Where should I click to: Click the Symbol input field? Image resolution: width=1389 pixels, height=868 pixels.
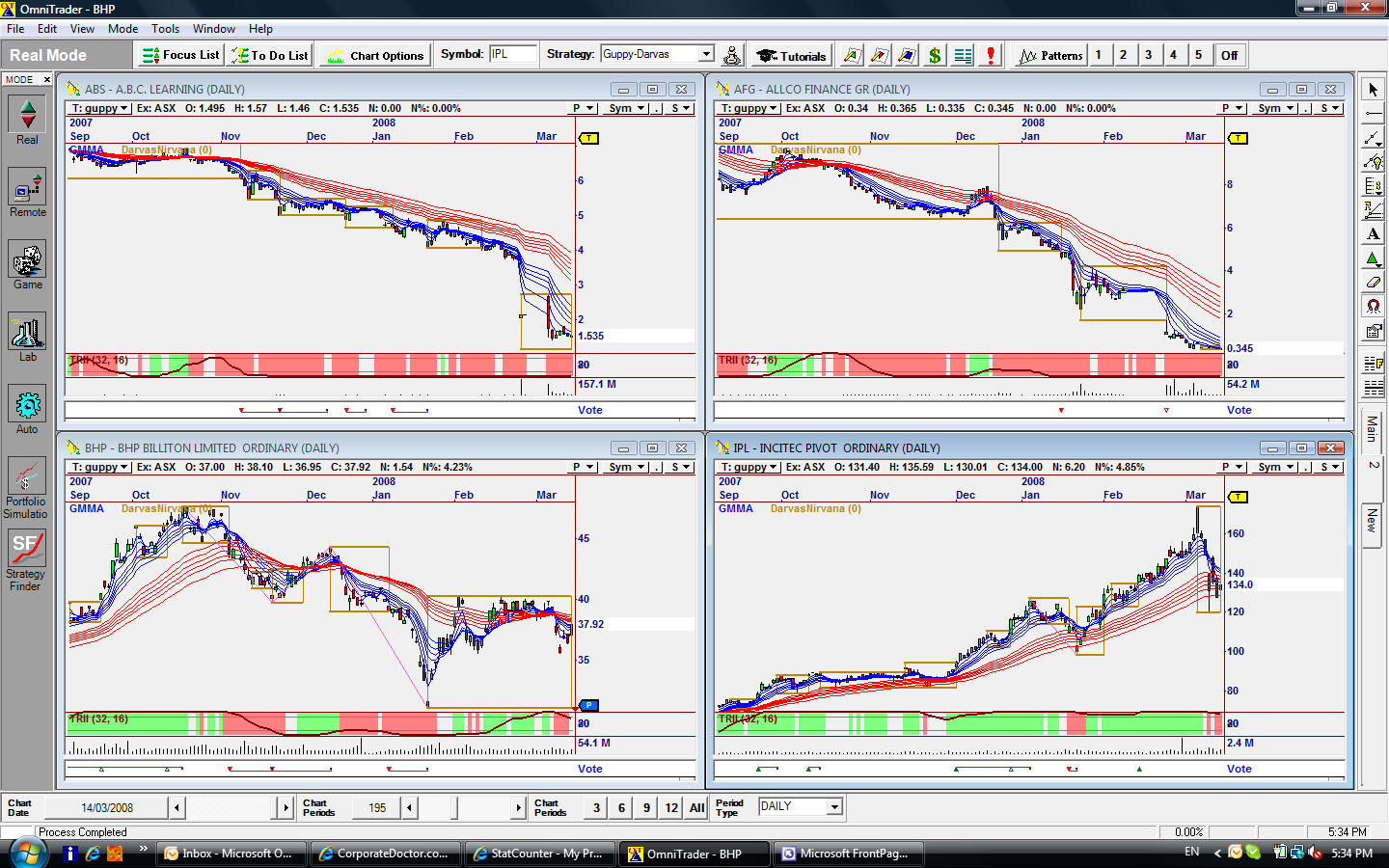point(512,54)
